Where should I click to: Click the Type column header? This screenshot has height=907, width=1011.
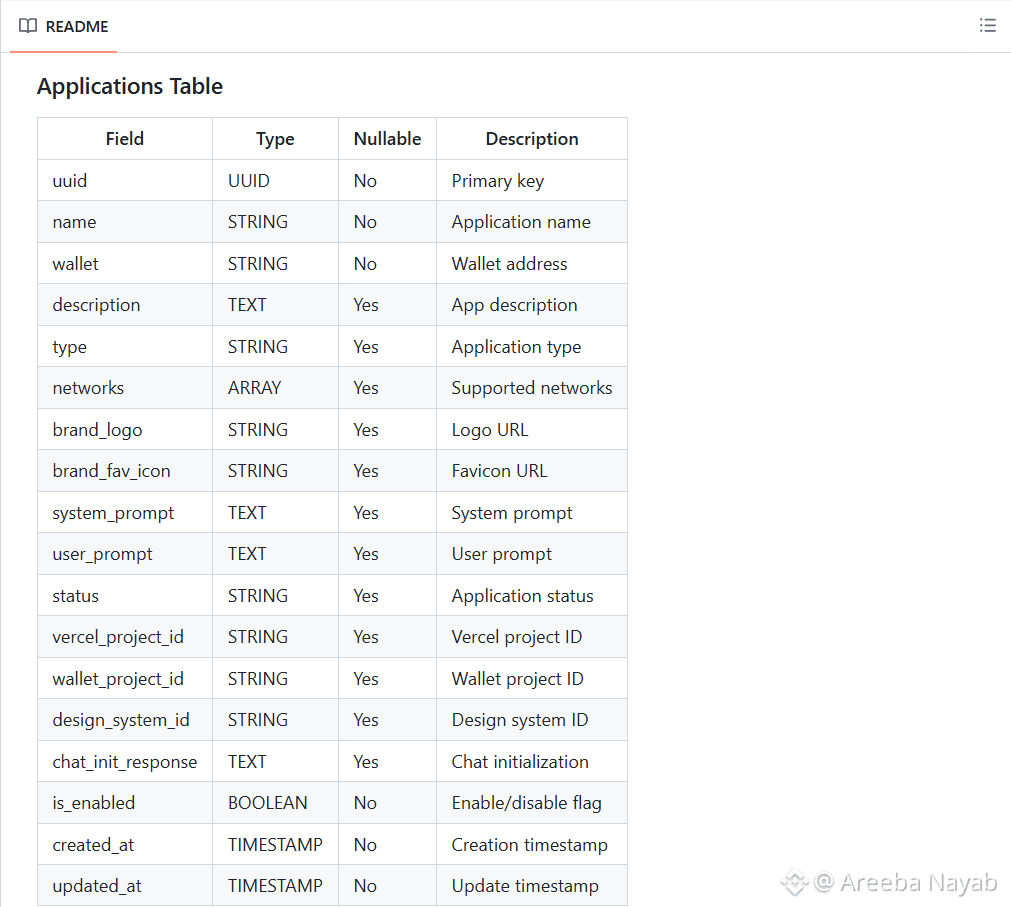pyautogui.click(x=275, y=139)
